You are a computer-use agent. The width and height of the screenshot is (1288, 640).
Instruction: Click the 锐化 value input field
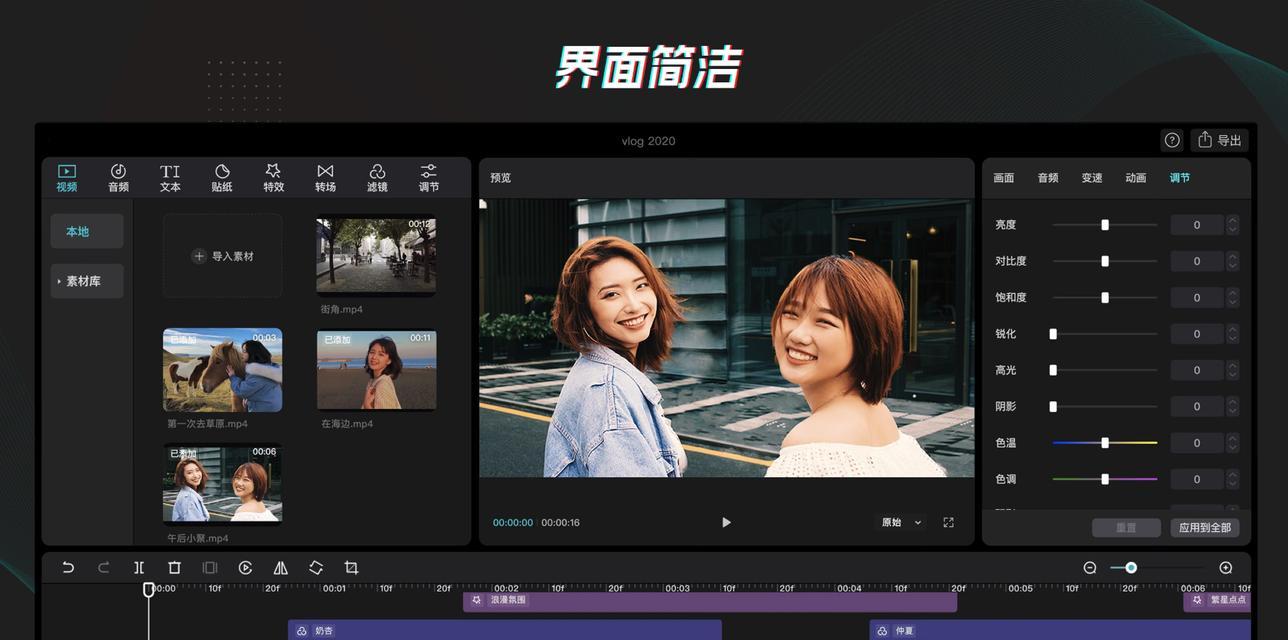1197,334
